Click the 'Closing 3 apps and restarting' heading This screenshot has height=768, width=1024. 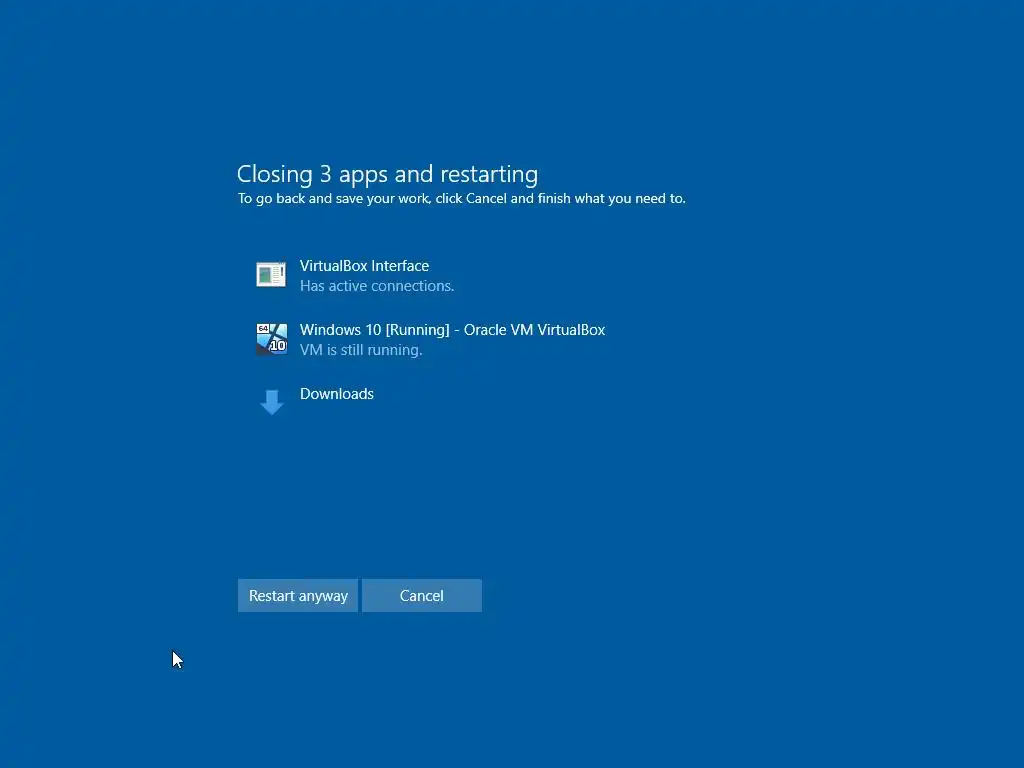pyautogui.click(x=387, y=174)
